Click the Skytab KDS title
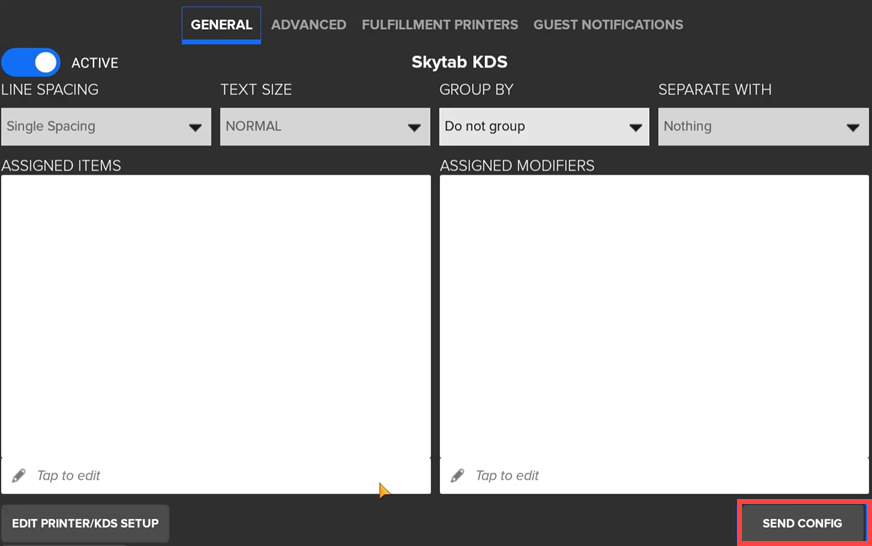This screenshot has width=872, height=546. (x=459, y=62)
